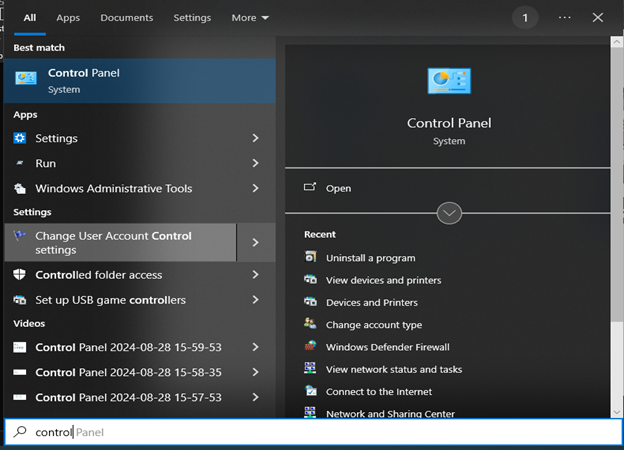Expand arrow for video 15-57-53
The width and height of the screenshot is (624, 450).
[x=255, y=397]
